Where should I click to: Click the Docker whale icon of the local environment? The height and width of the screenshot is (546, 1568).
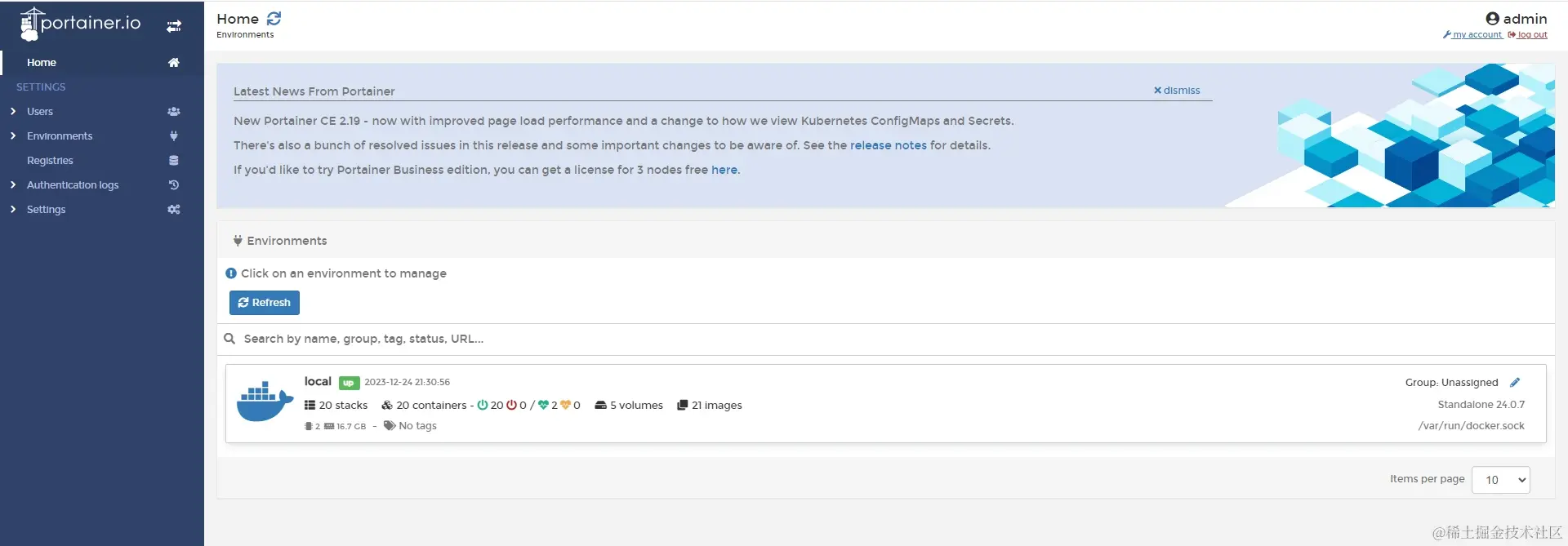click(x=265, y=402)
